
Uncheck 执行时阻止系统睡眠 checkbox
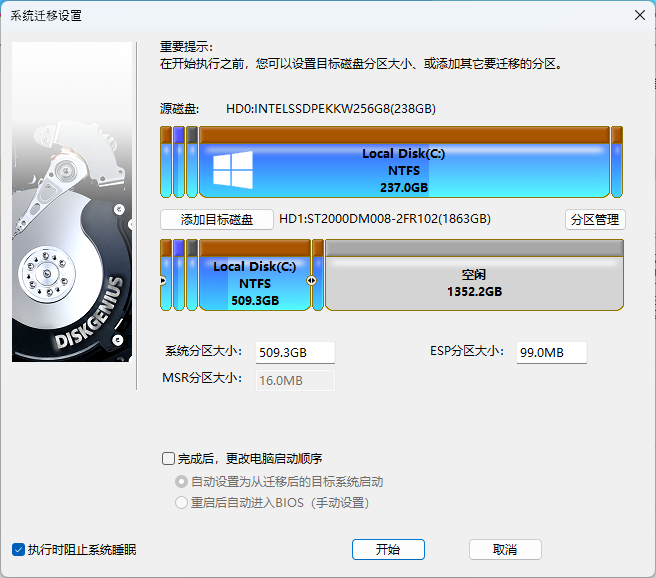(x=18, y=549)
